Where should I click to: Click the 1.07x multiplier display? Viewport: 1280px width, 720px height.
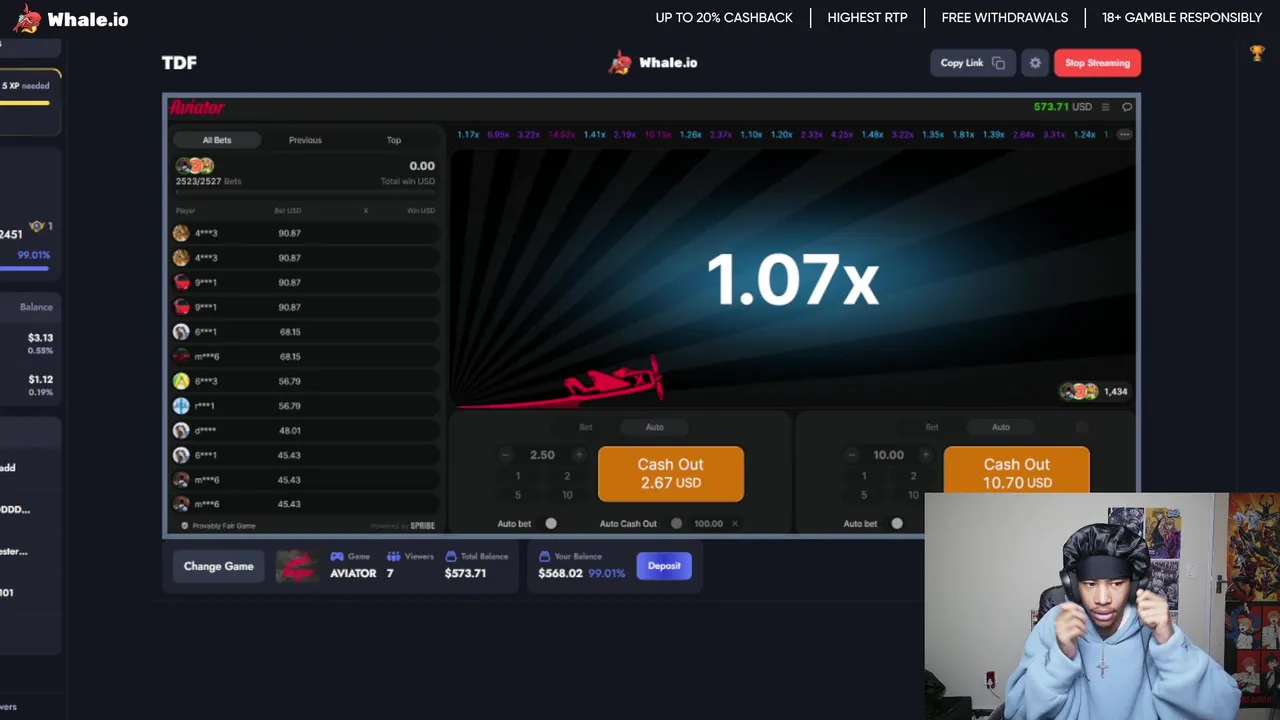pos(792,279)
